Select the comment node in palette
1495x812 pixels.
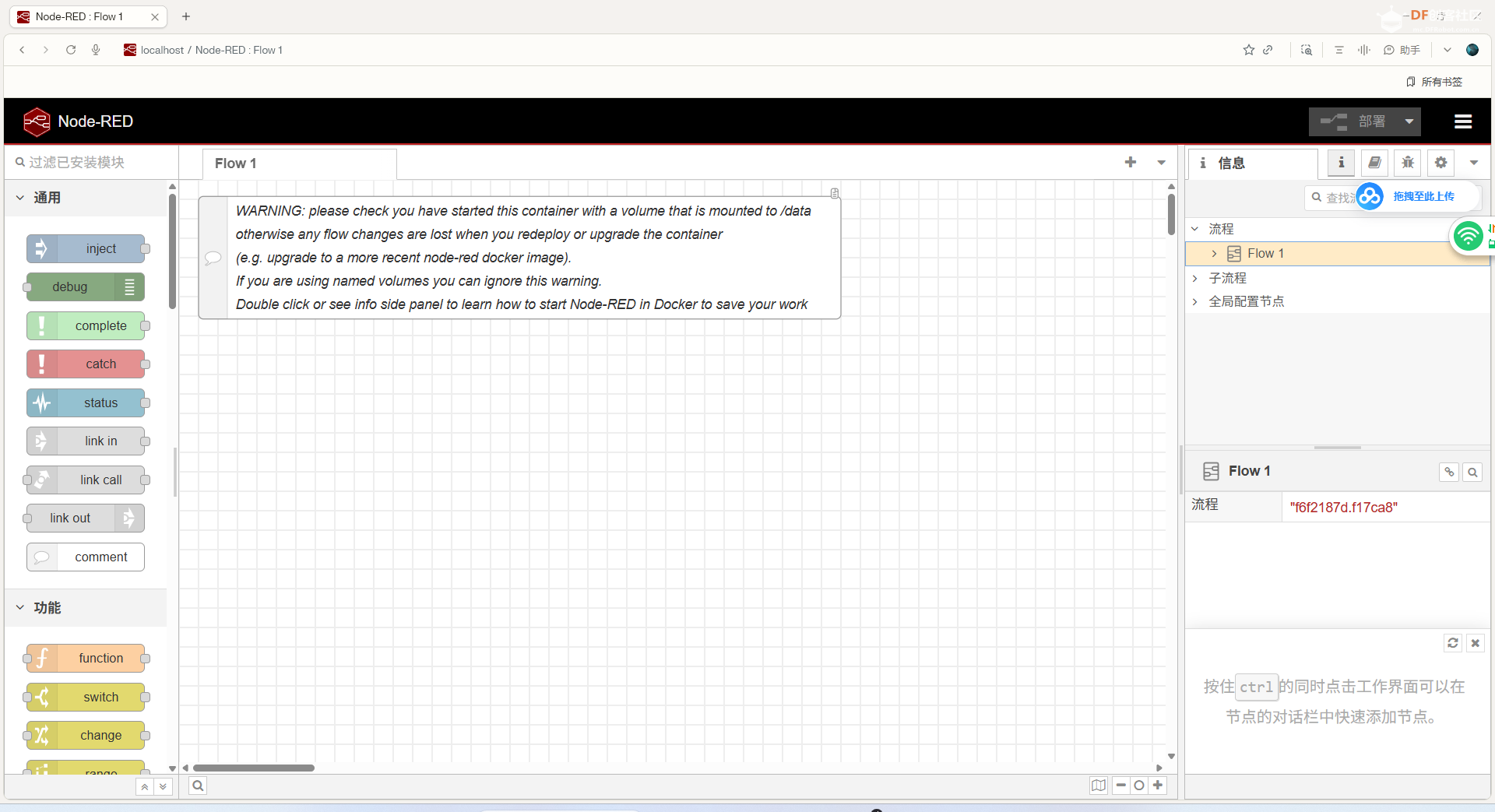point(86,557)
